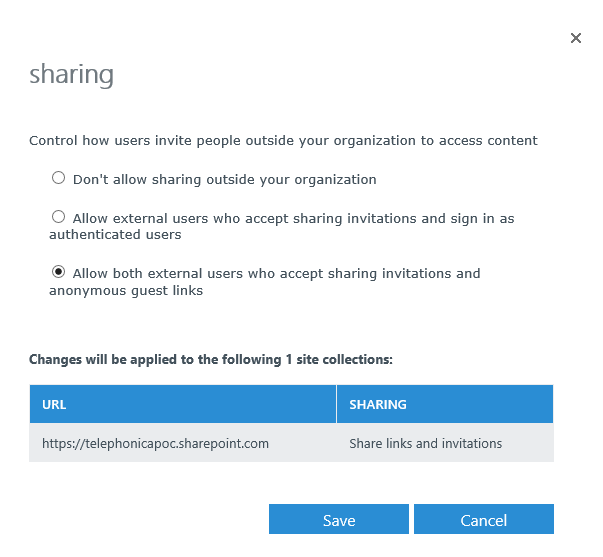
Task: Click the wrapped "anonymous guest links" text line
Action: tap(126, 291)
